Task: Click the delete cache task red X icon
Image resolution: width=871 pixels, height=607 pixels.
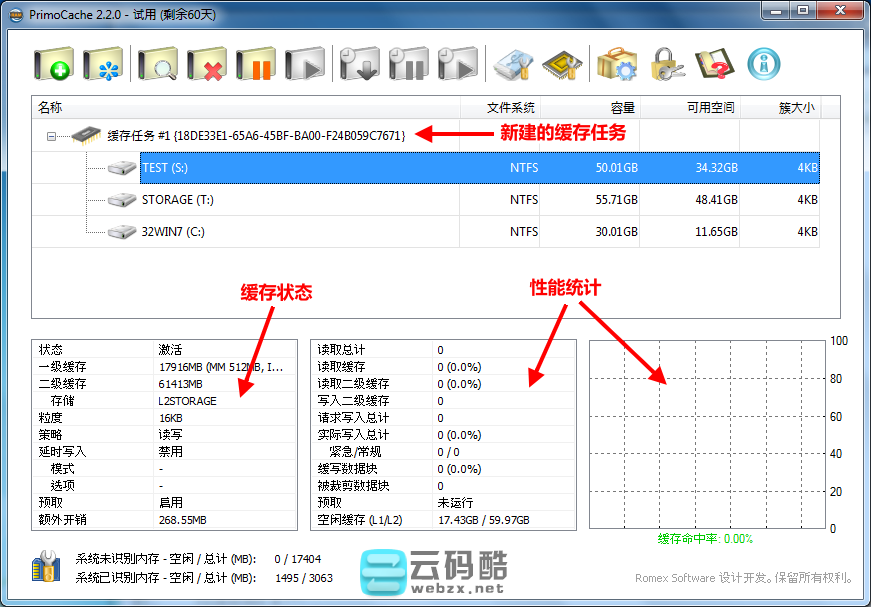Action: 207,65
